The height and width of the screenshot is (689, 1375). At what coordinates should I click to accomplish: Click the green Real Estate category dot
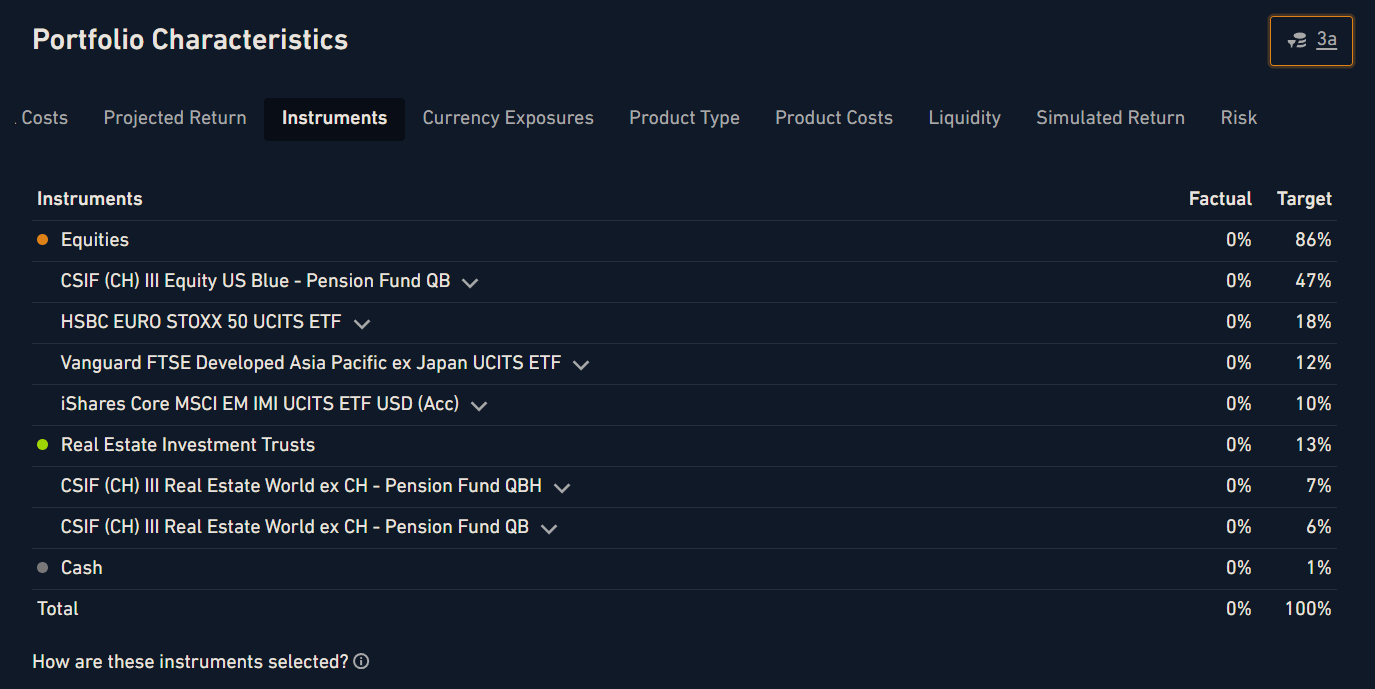[x=42, y=445]
